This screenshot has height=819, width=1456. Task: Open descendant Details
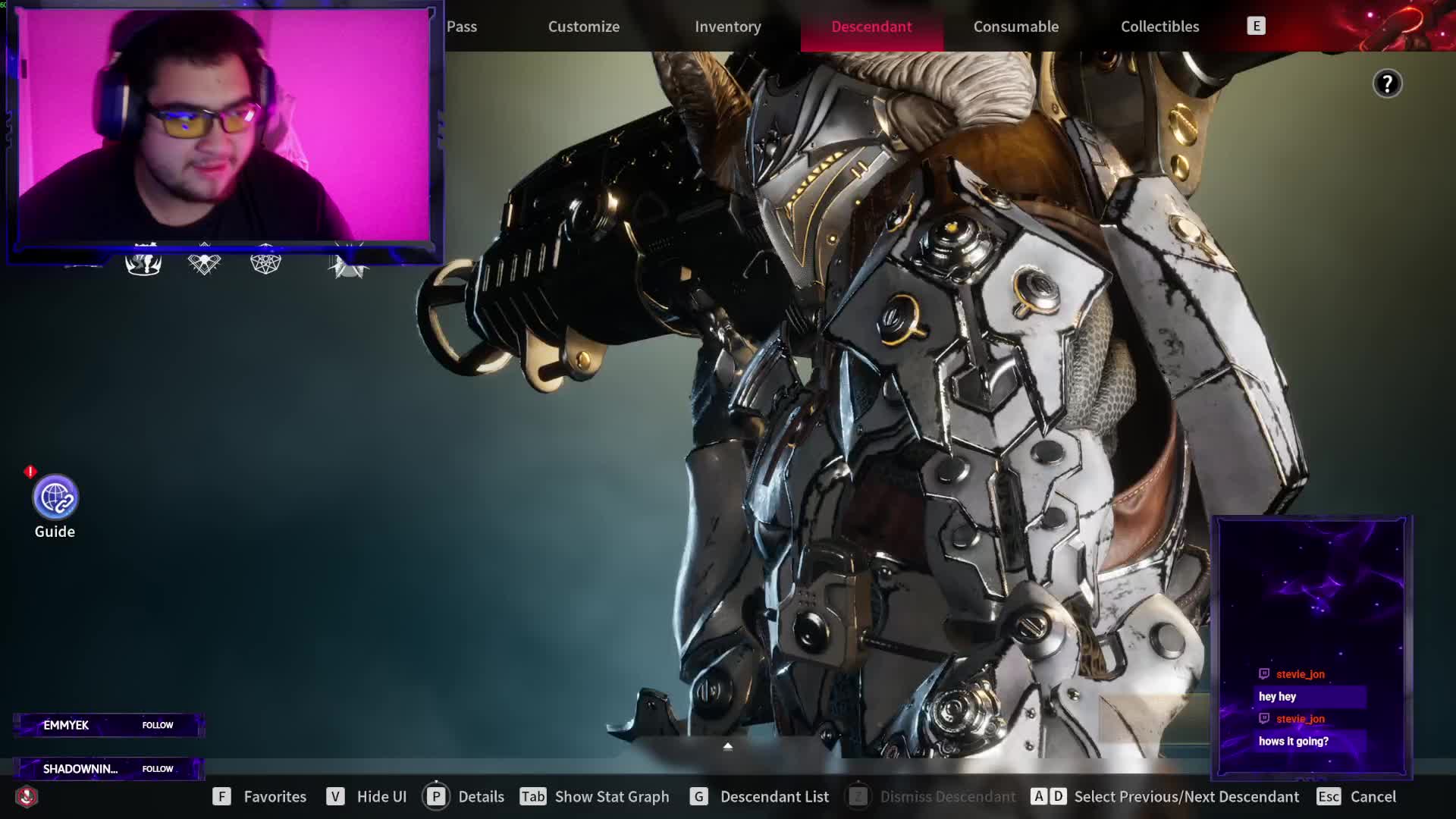click(464, 796)
